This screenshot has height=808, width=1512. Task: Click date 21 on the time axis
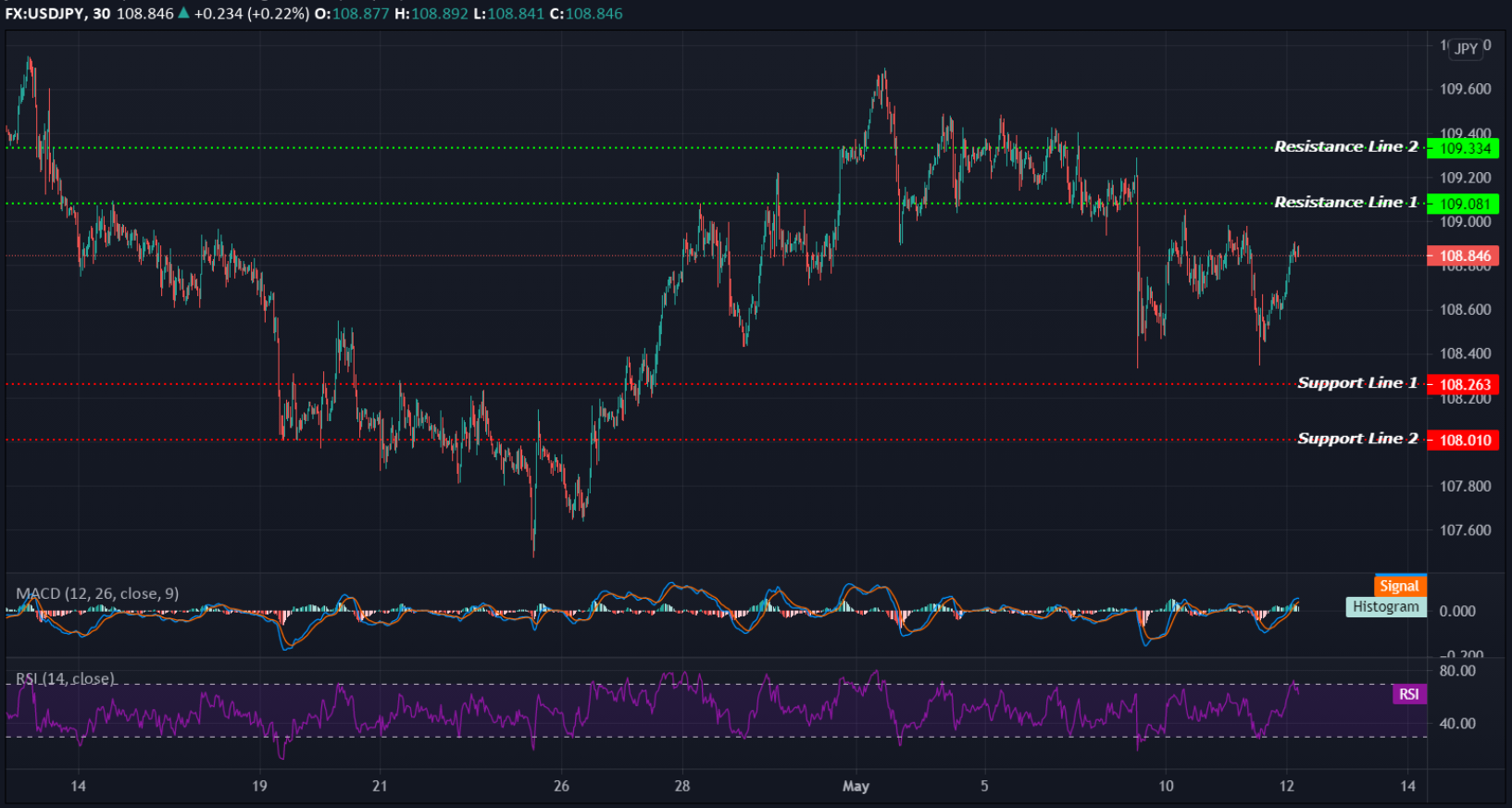pyautogui.click(x=380, y=786)
